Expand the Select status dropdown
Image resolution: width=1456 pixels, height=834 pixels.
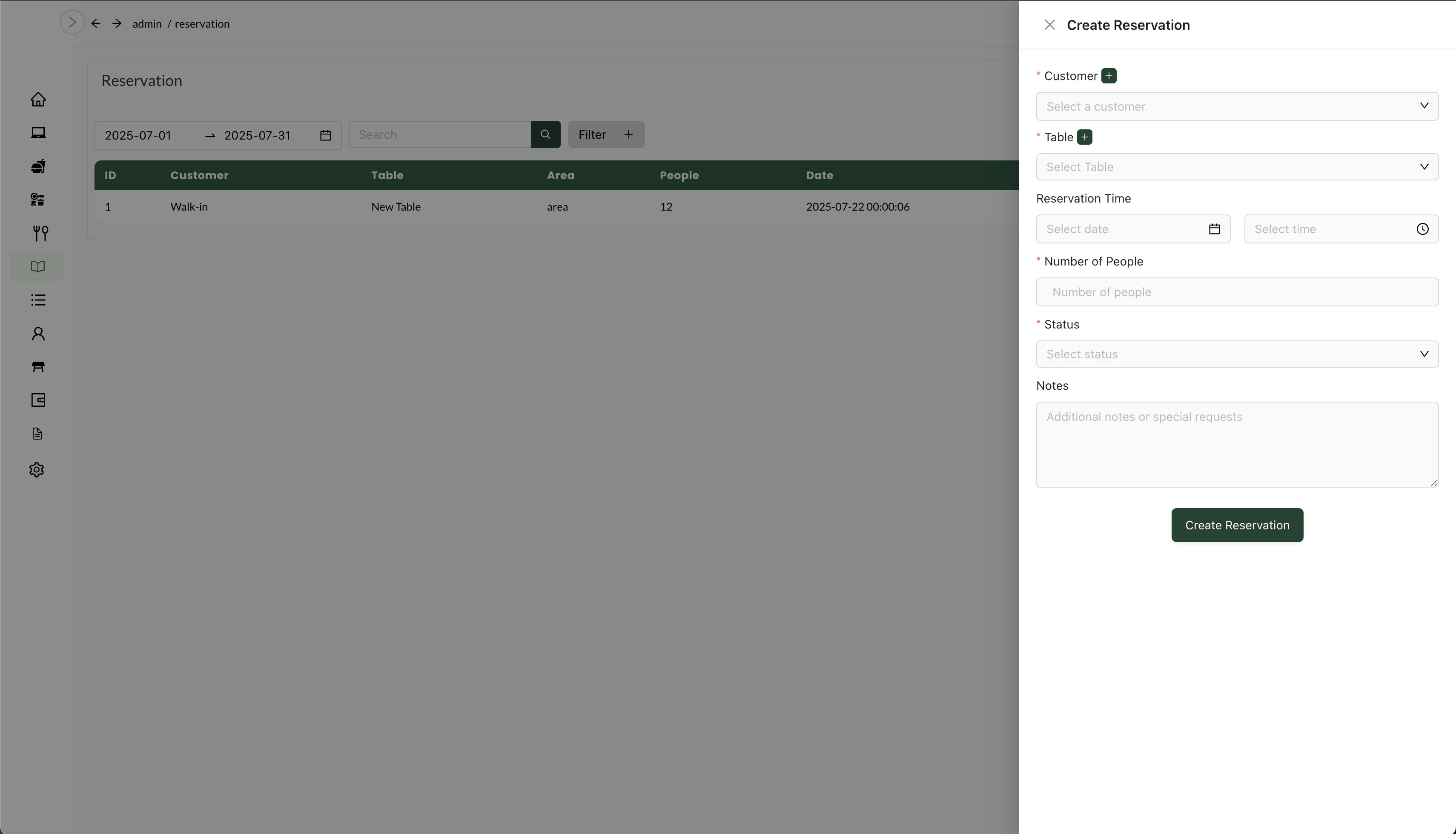click(1237, 354)
